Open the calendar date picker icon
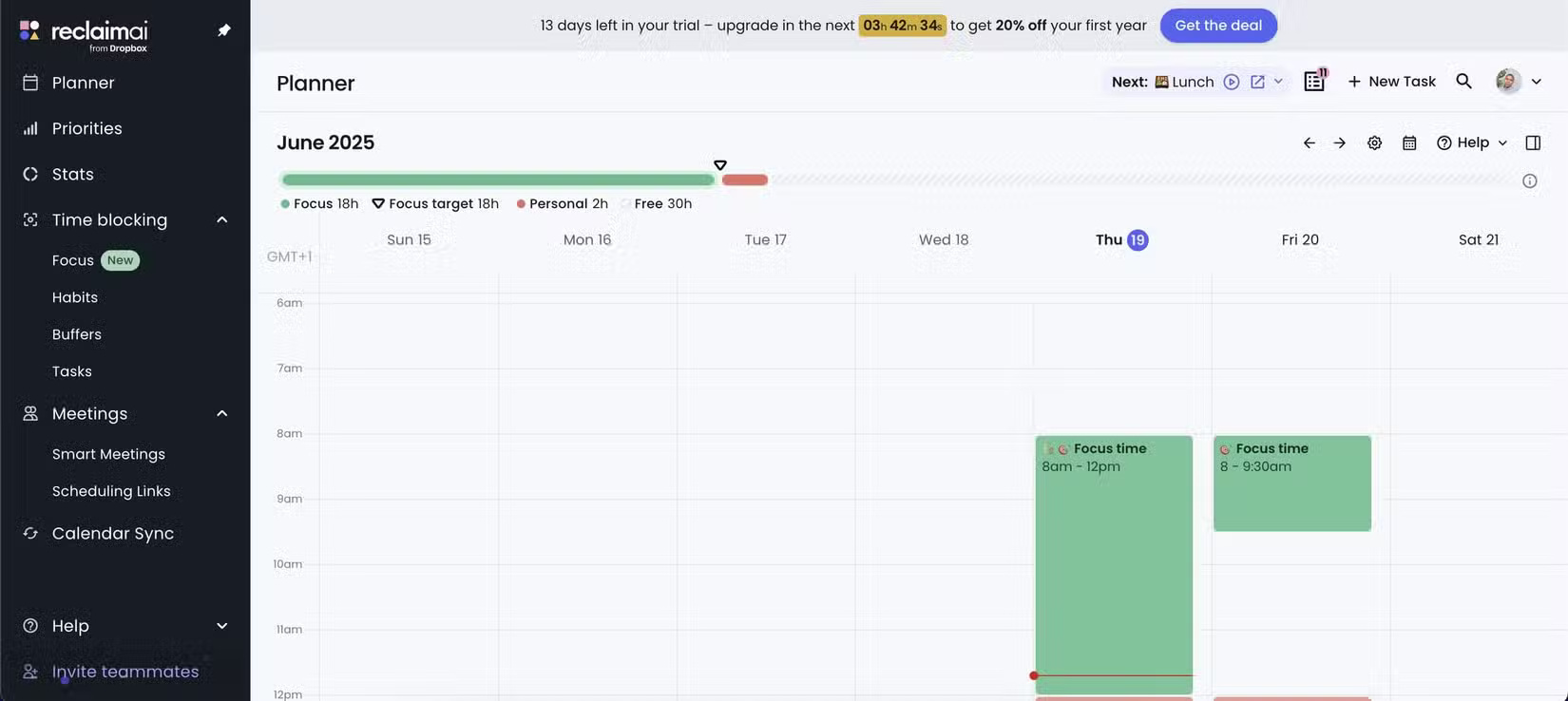 pyautogui.click(x=1409, y=142)
